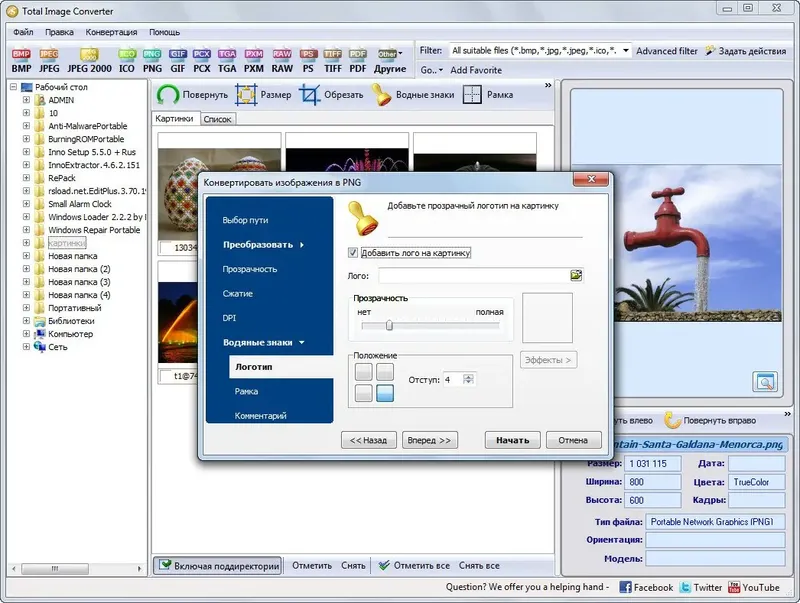The height and width of the screenshot is (603, 800).
Task: Click the Начать button
Action: coord(512,440)
